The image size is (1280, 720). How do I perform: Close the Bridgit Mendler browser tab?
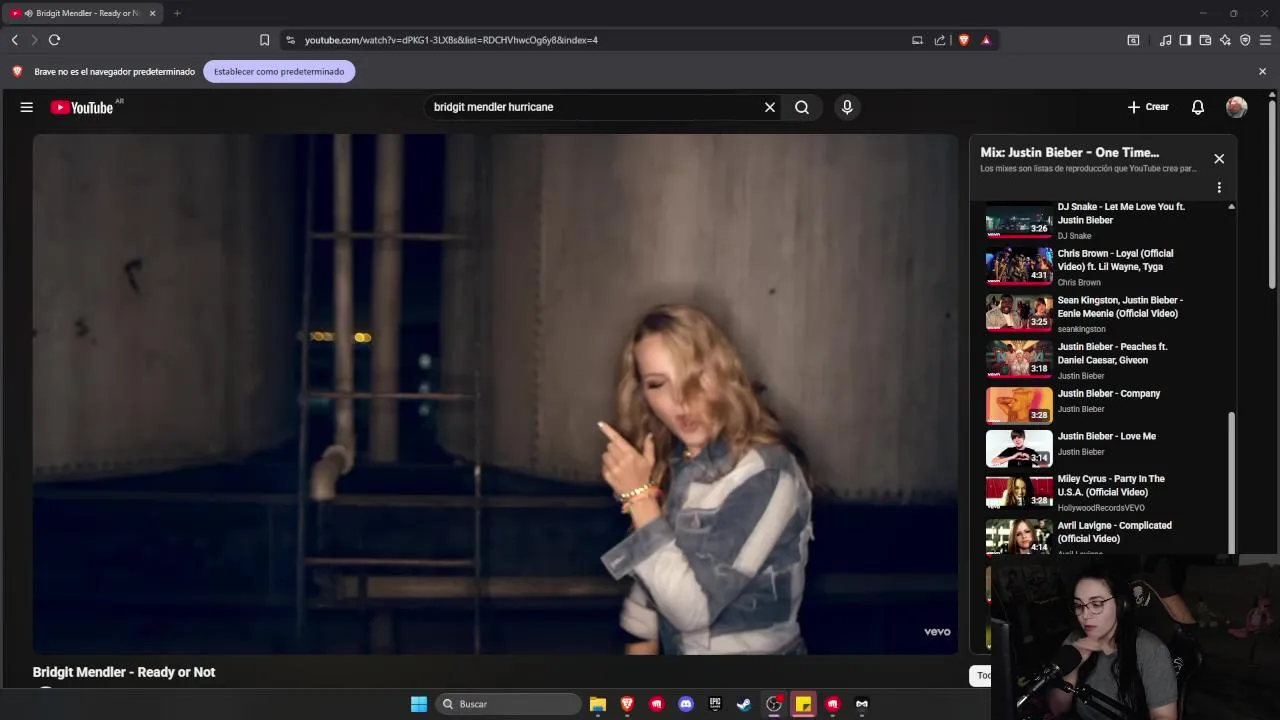[x=152, y=13]
